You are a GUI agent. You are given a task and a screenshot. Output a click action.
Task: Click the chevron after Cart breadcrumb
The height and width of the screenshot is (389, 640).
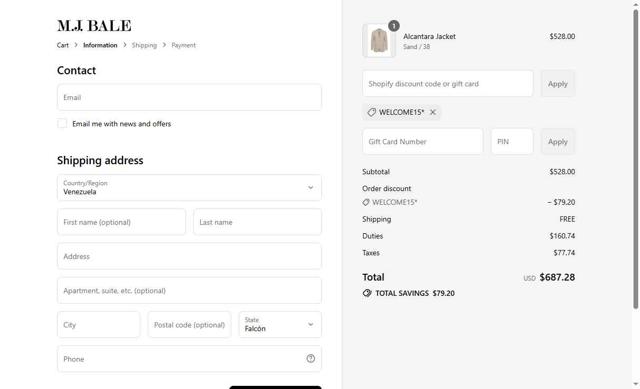click(76, 45)
